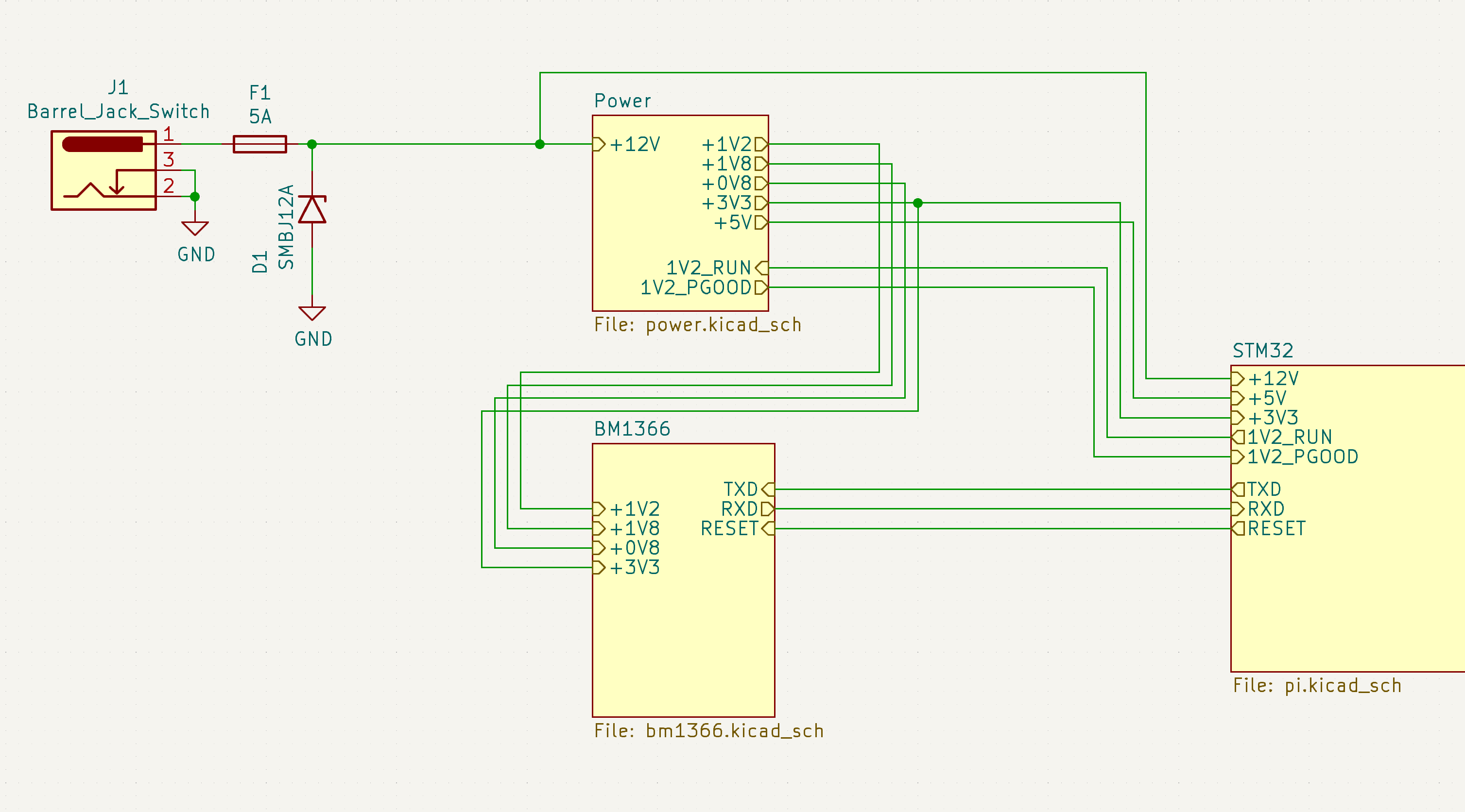Image resolution: width=1465 pixels, height=812 pixels.
Task: Click the junction dot at jack pin 2
Action: click(x=195, y=197)
